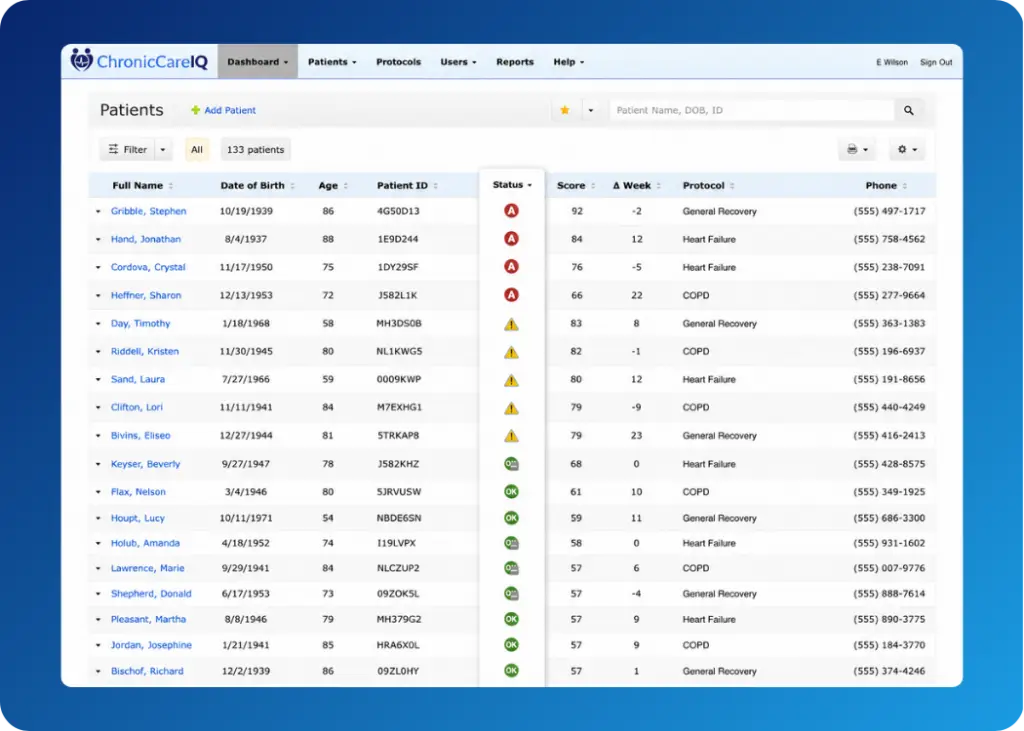Viewport: 1024px width, 731px height.
Task: Open the Users menu
Action: tap(458, 62)
